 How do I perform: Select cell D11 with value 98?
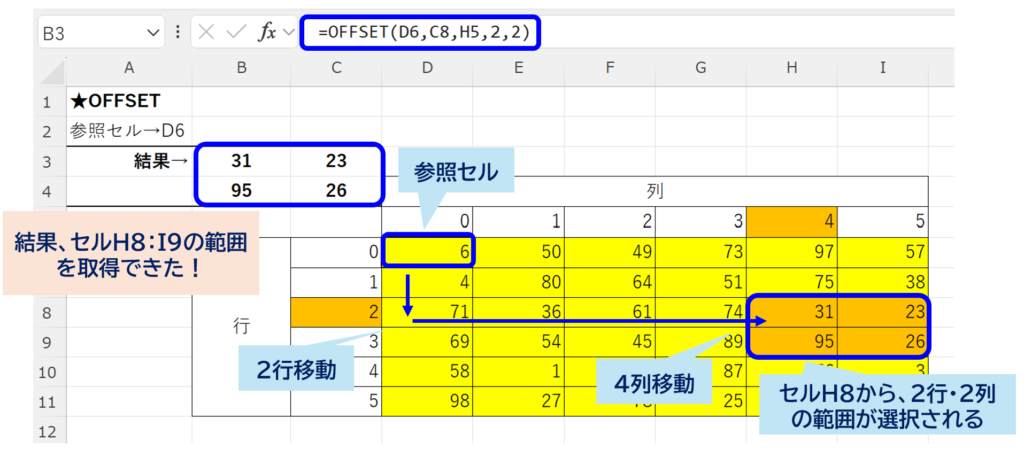(428, 402)
